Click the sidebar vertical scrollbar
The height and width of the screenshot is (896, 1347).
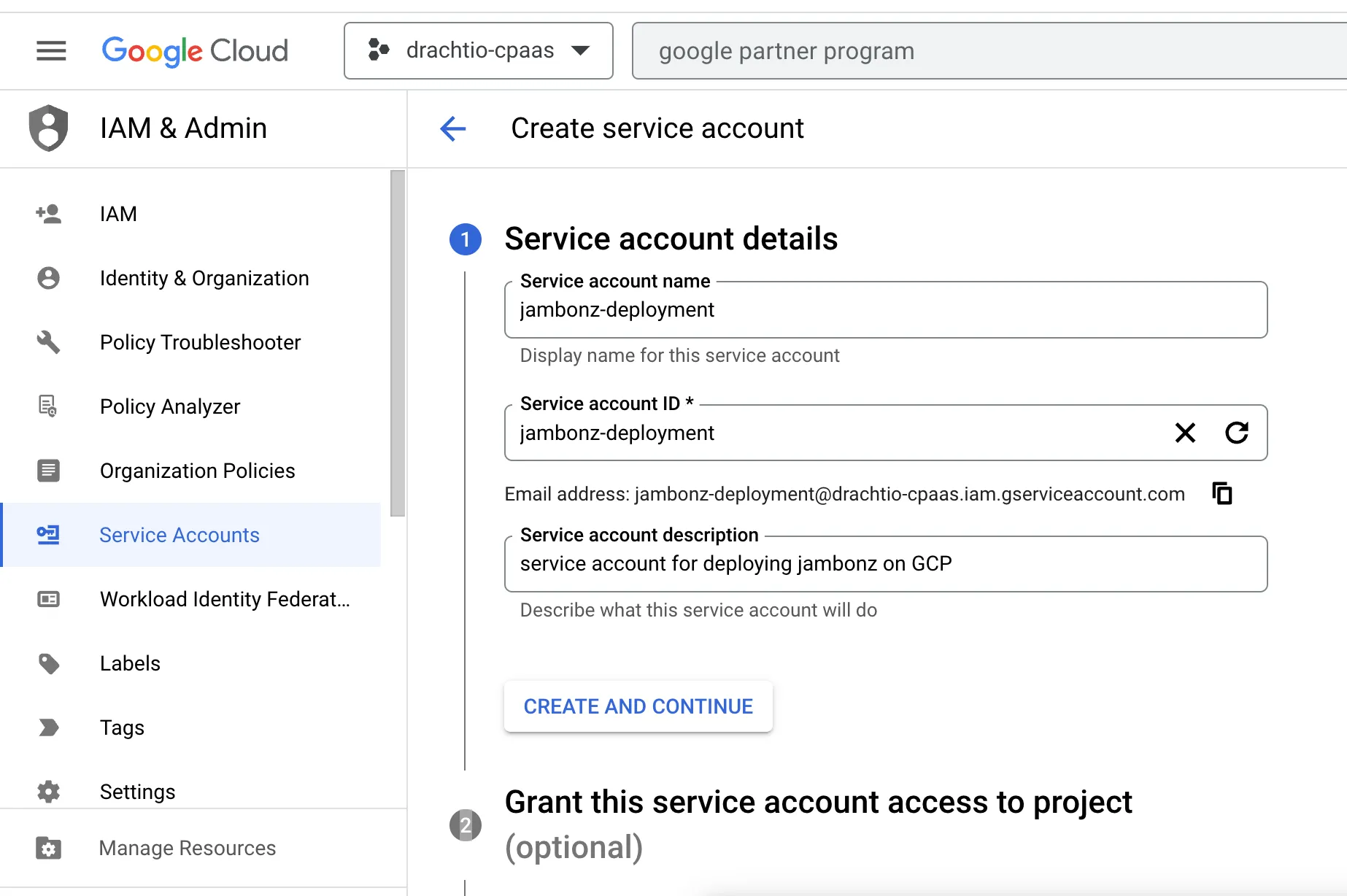tap(398, 343)
